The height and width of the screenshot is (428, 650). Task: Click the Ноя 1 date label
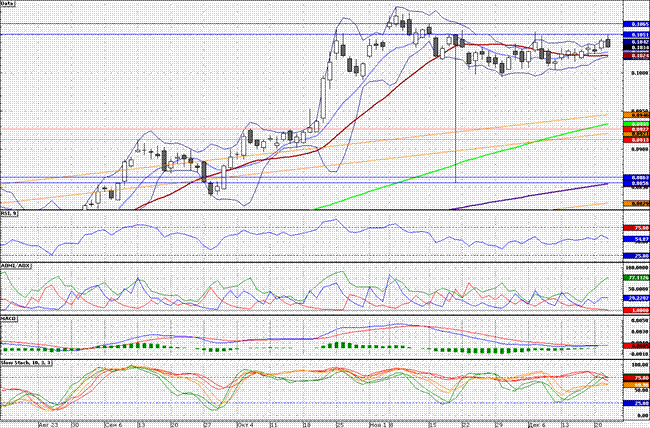(x=378, y=425)
